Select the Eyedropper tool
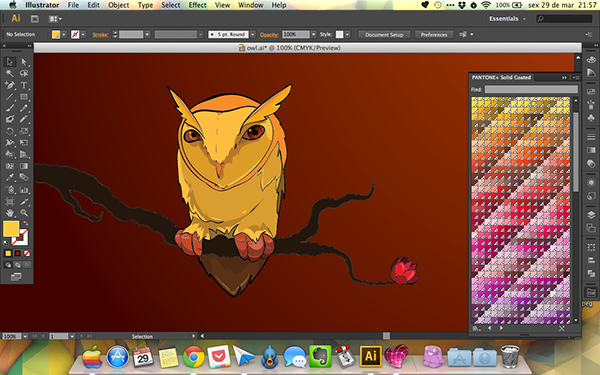The image size is (600, 375). pos(10,177)
